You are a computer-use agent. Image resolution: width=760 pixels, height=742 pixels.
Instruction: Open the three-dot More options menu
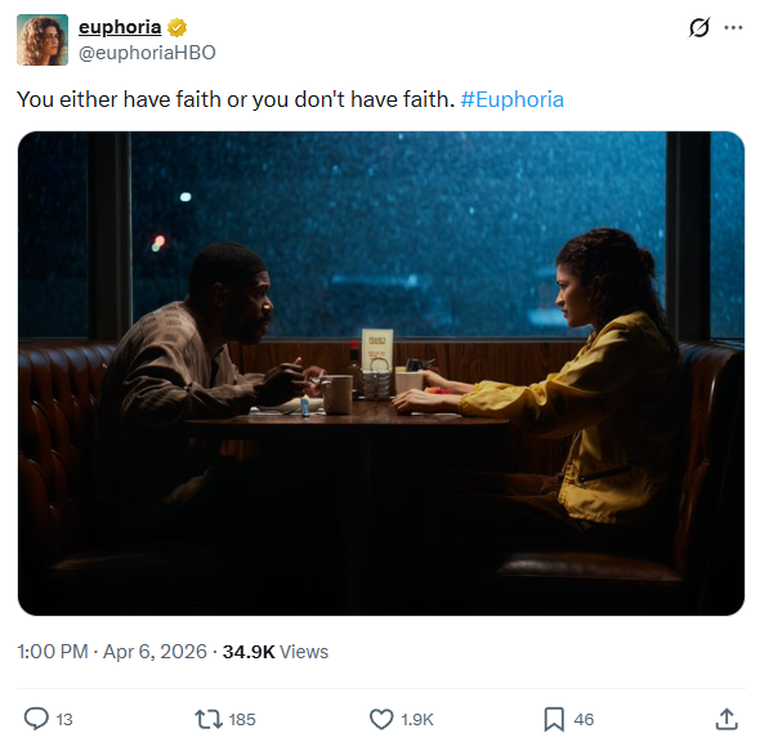click(733, 28)
